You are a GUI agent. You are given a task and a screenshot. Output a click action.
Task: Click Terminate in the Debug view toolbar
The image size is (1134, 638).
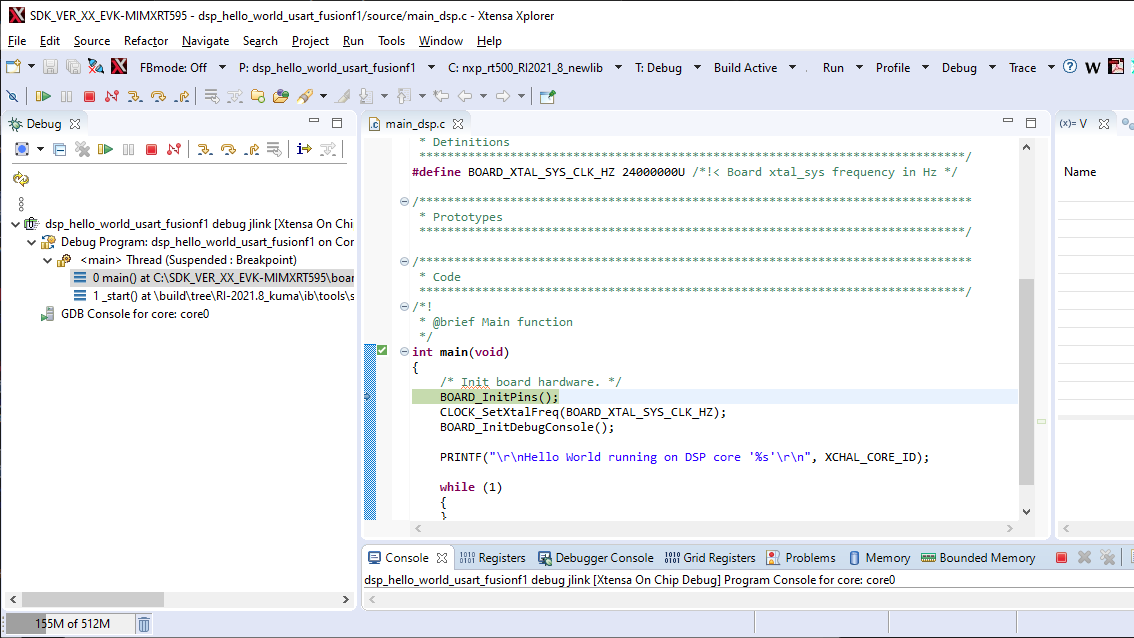[151, 149]
